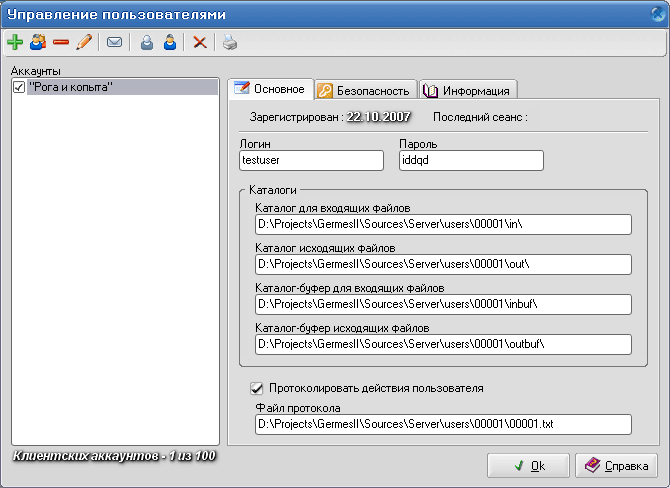Viewport: 670px width, 488px height.
Task: Click Каталог-буфер для входящих файлов field
Action: pyautogui.click(x=443, y=304)
